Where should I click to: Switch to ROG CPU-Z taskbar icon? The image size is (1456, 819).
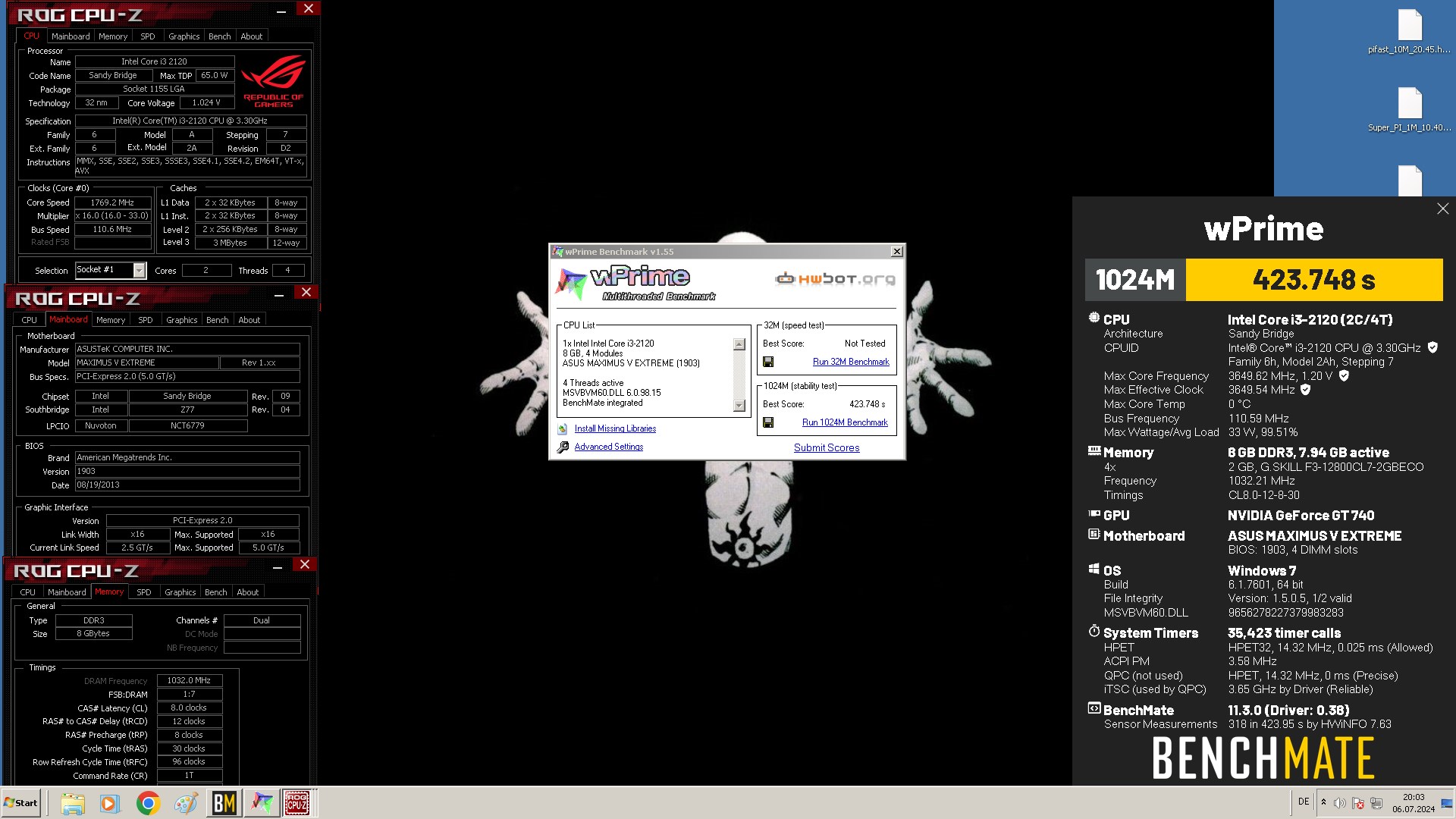tap(297, 803)
